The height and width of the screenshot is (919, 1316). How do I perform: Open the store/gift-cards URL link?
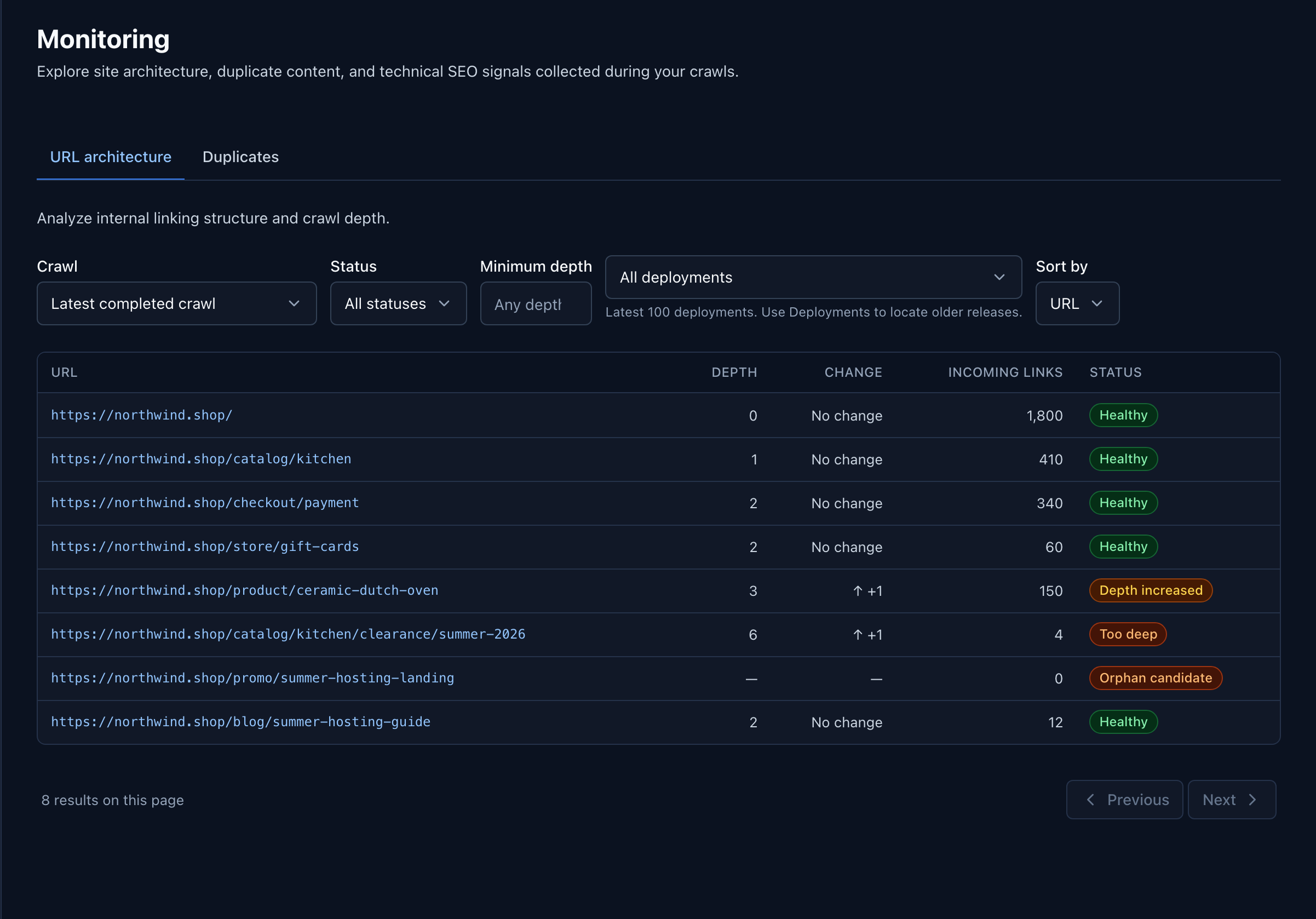[205, 547]
